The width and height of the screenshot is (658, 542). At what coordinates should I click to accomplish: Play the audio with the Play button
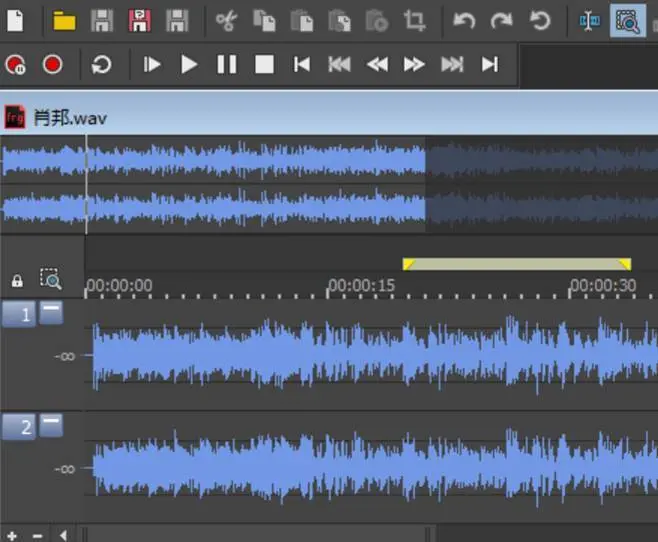tap(189, 65)
